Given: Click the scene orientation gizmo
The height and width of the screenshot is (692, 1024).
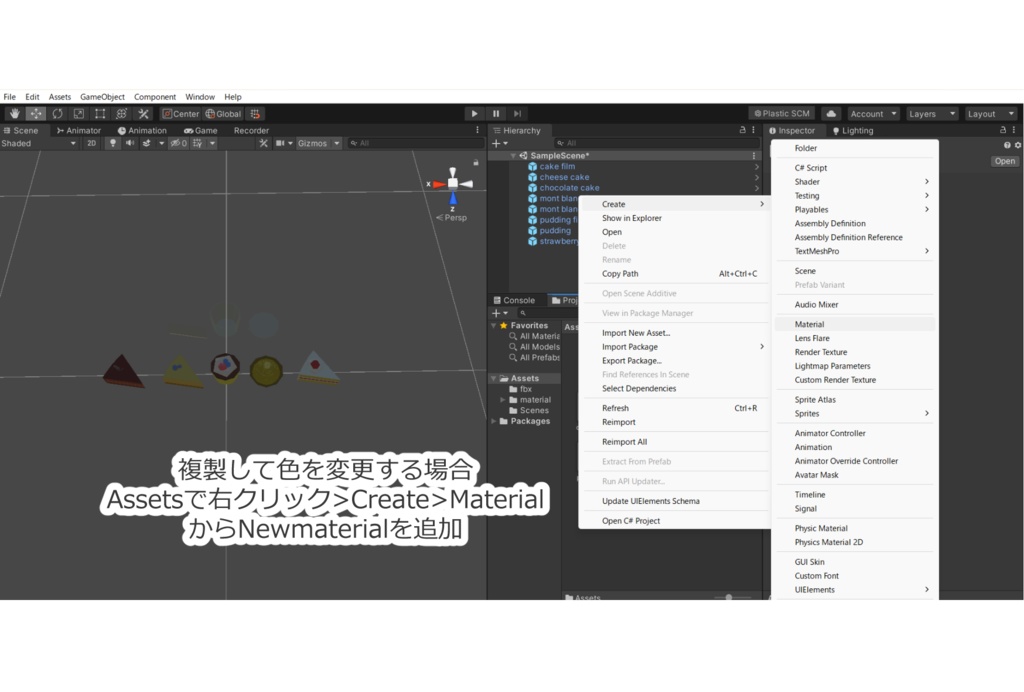Looking at the screenshot, I should click(452, 184).
